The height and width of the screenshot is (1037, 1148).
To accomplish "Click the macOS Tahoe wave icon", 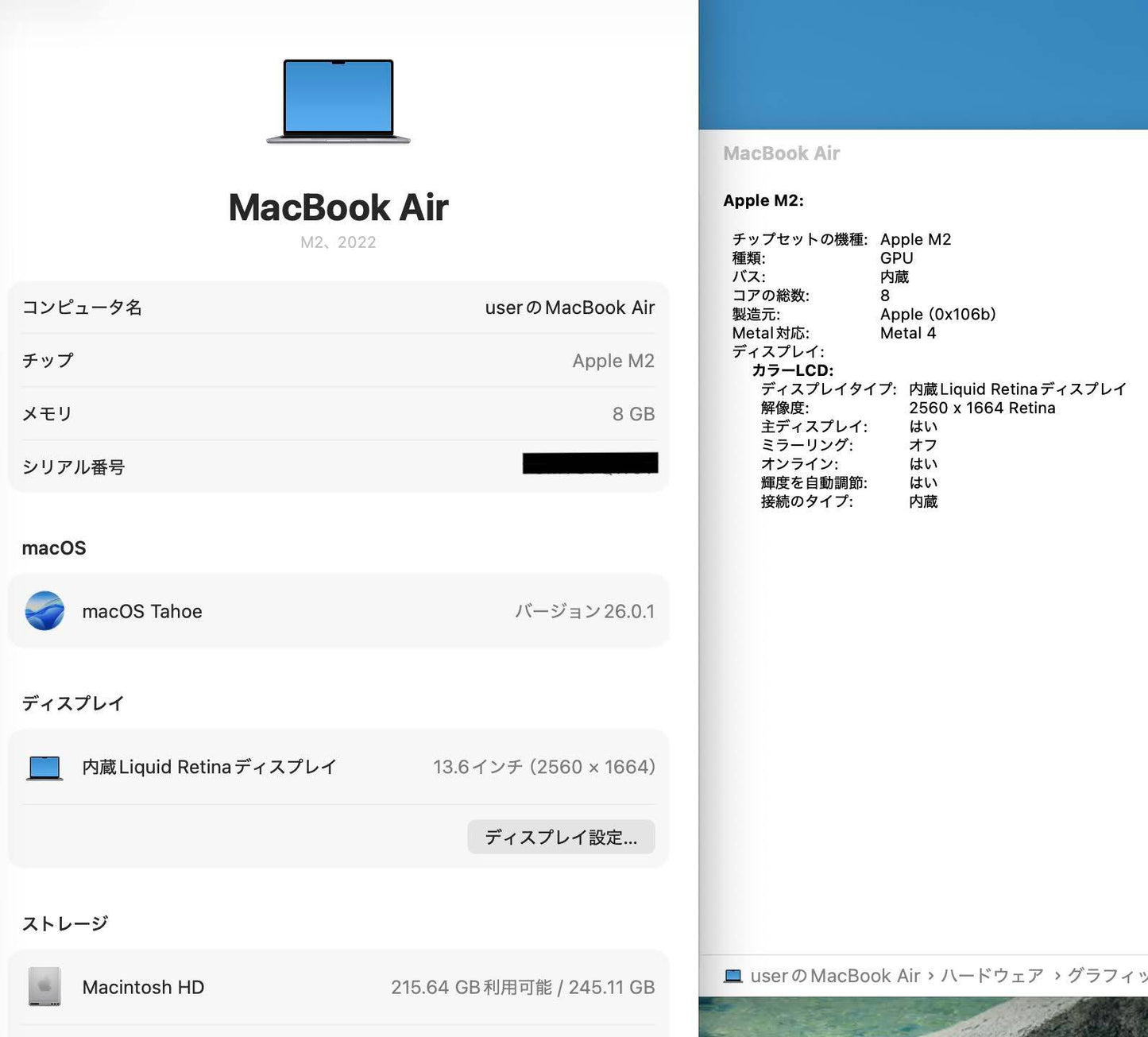I will coord(45,611).
